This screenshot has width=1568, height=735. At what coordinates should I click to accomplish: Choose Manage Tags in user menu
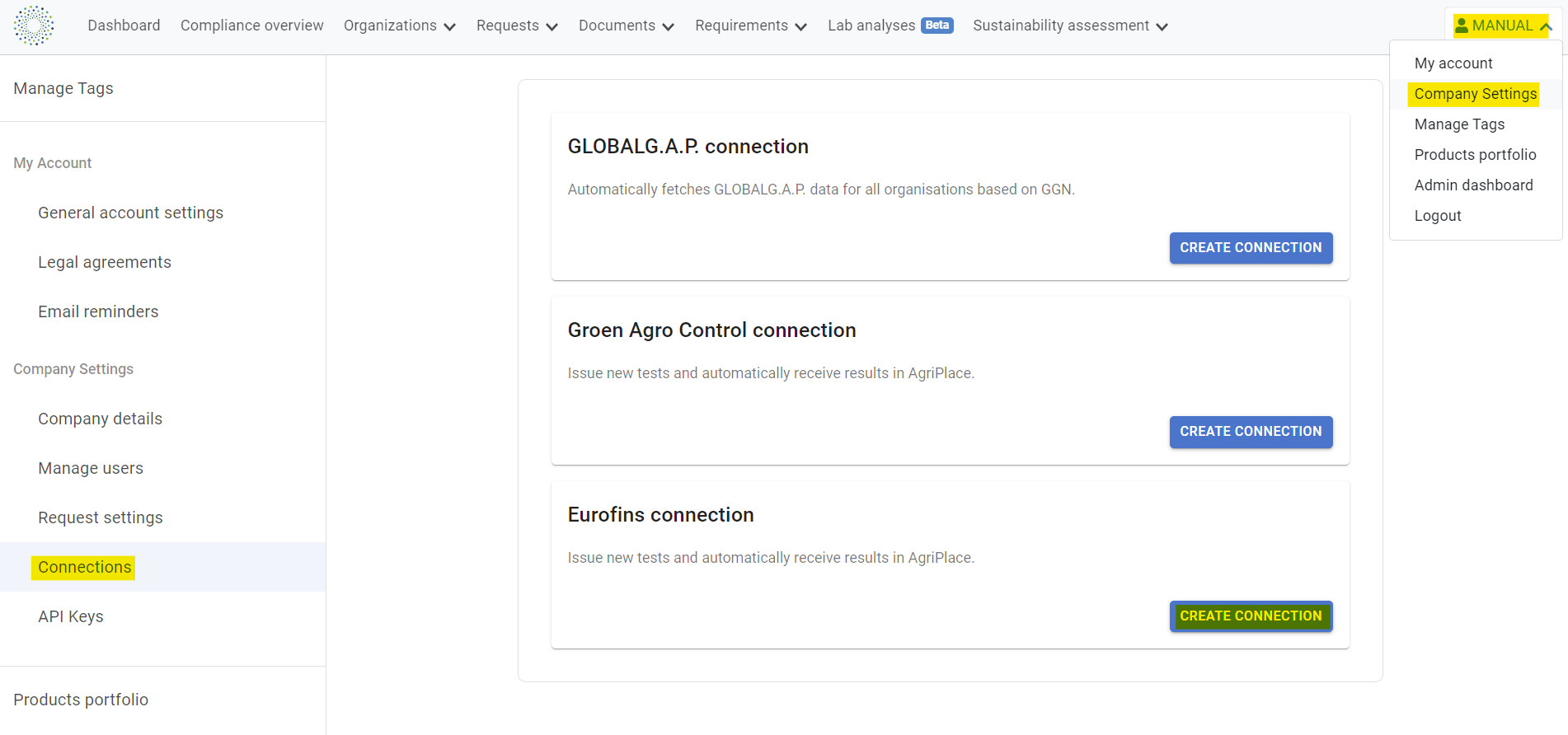[1460, 124]
